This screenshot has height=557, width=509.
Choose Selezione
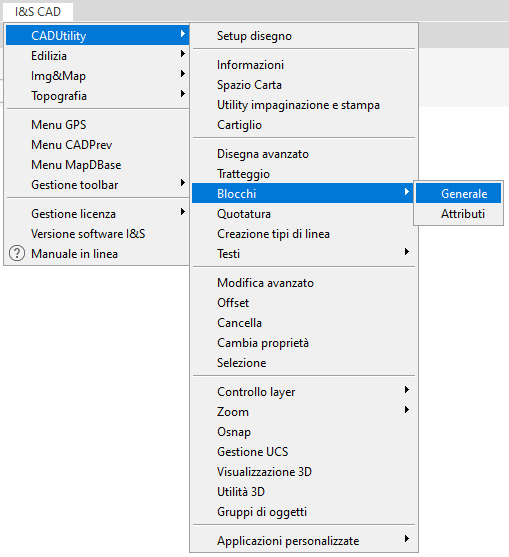[x=303, y=363]
